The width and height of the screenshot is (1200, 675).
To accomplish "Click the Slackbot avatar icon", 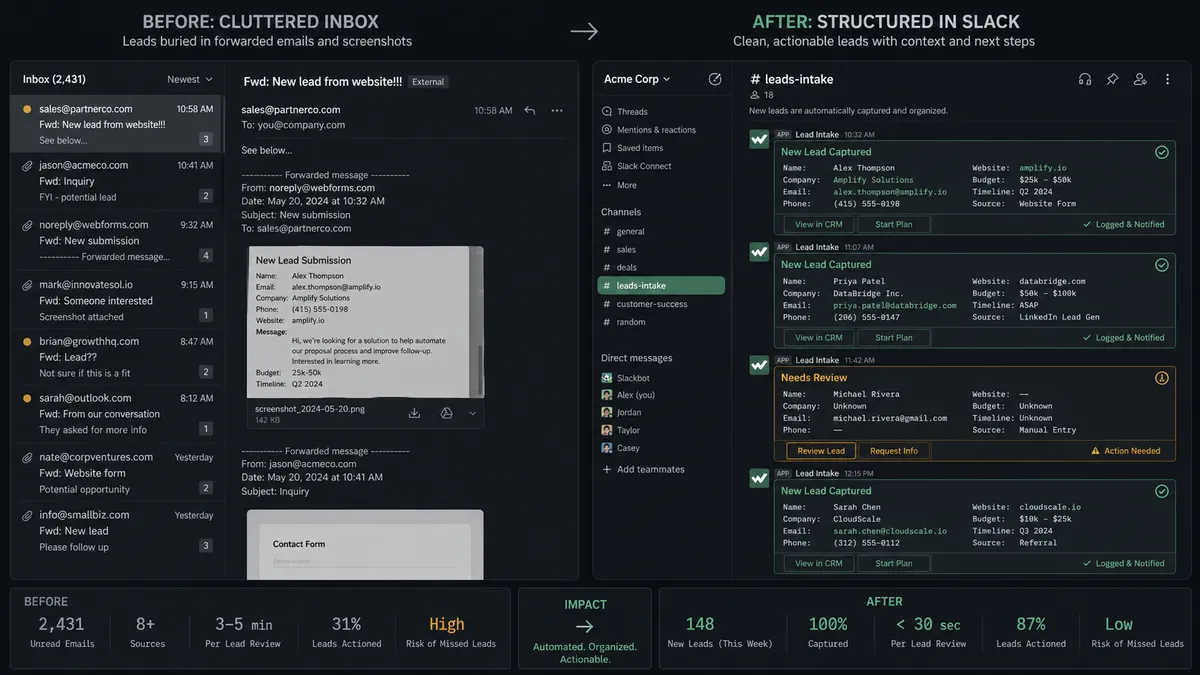I will (x=607, y=378).
